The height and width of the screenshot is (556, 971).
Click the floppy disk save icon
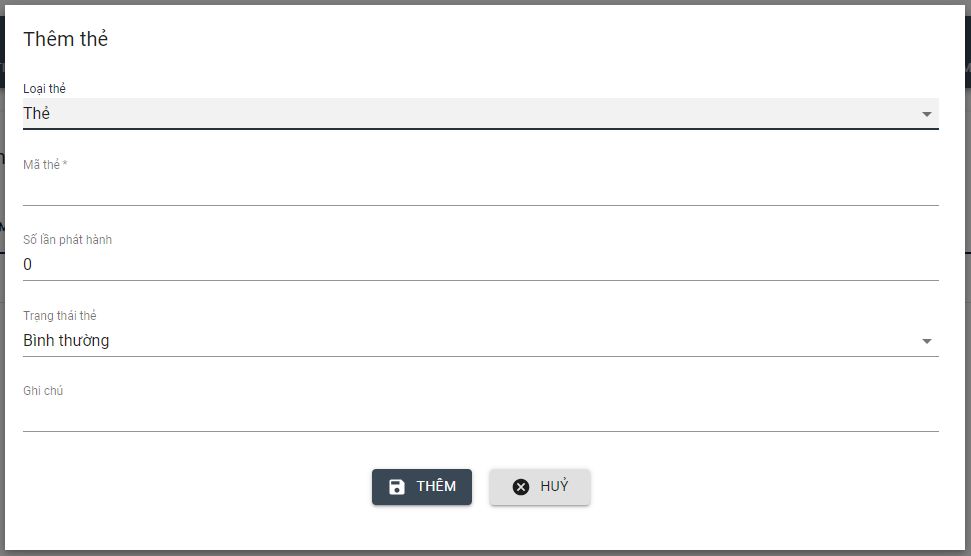click(397, 487)
